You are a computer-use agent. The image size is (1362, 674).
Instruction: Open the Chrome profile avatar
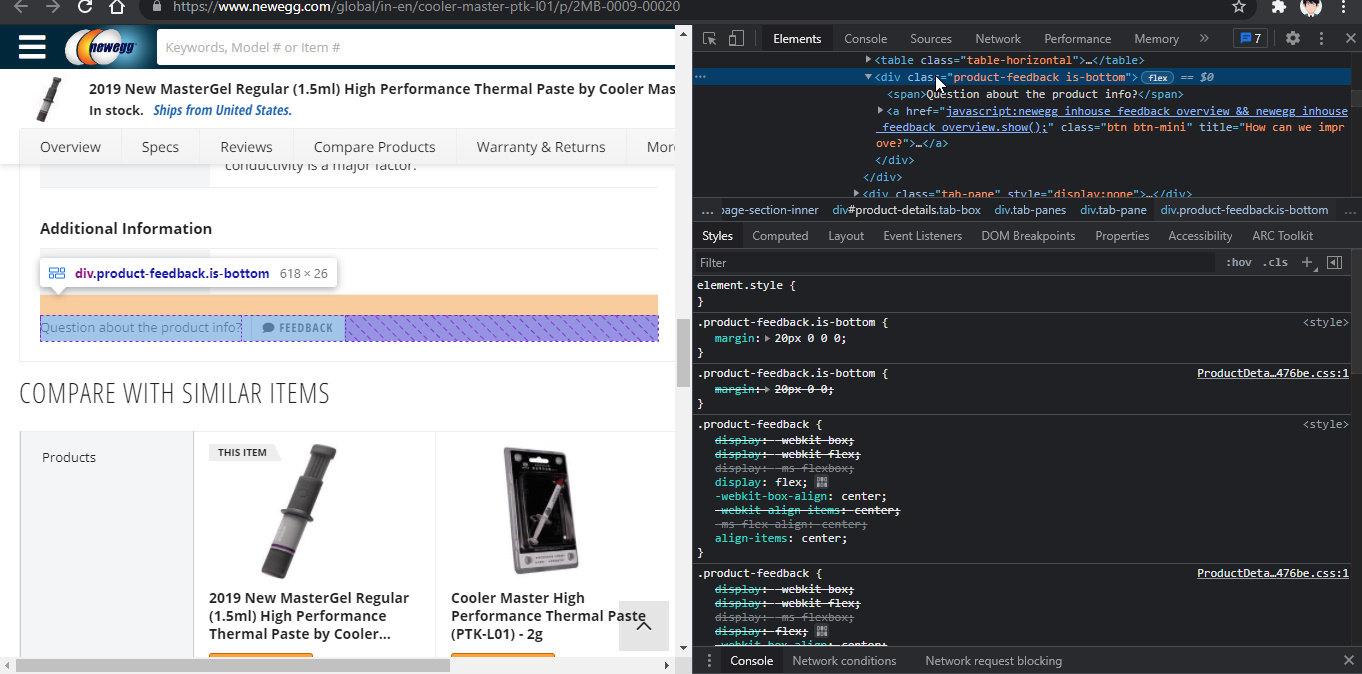1311,8
